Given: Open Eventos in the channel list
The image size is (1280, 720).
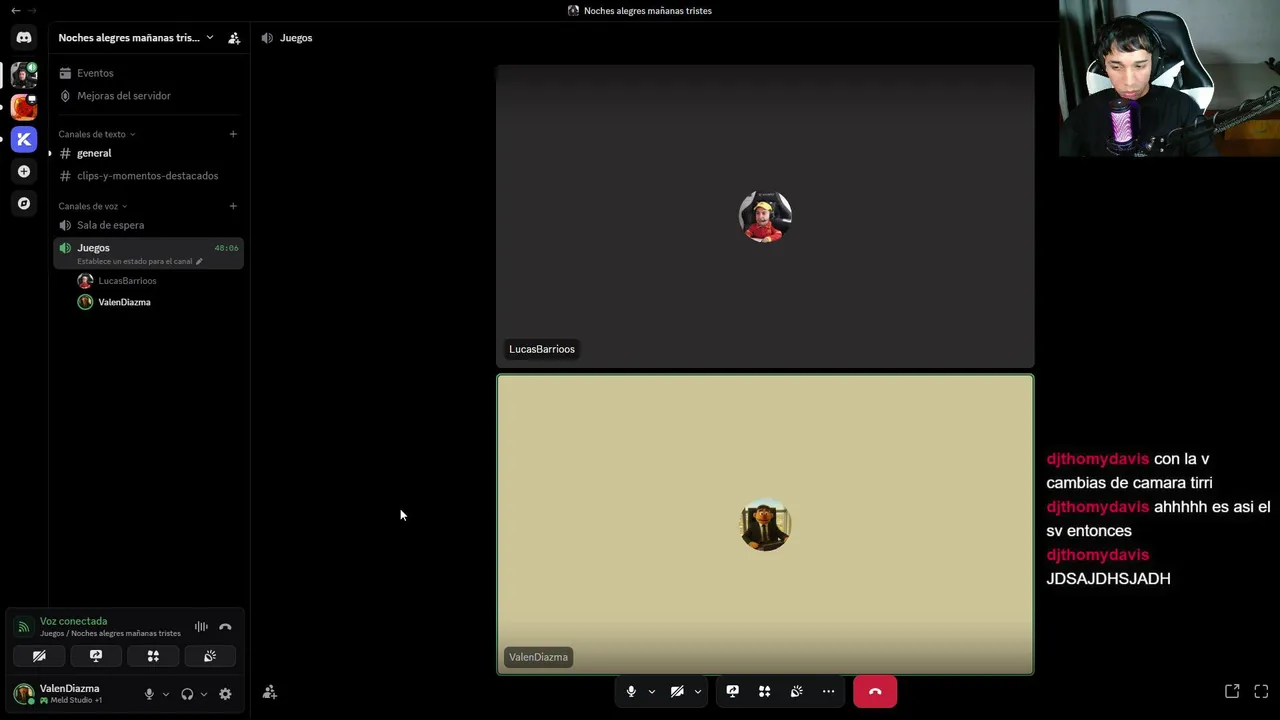Looking at the screenshot, I should coord(148,73).
